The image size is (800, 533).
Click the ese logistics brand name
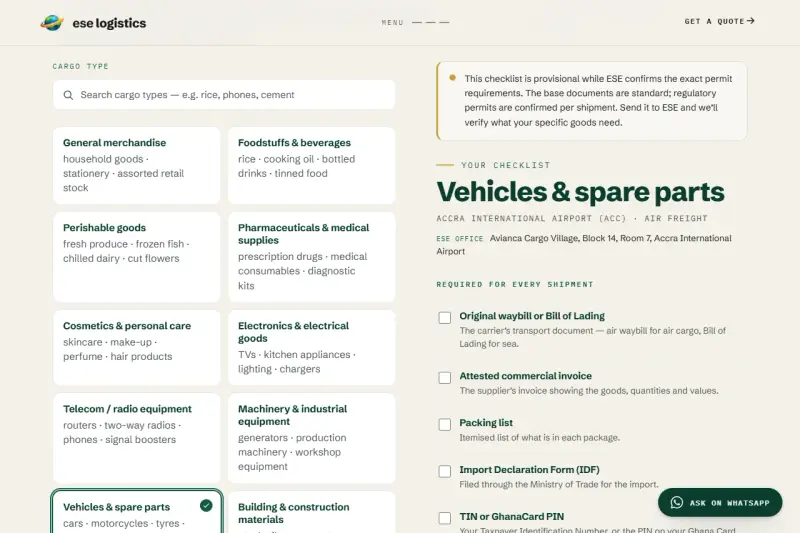pos(109,23)
